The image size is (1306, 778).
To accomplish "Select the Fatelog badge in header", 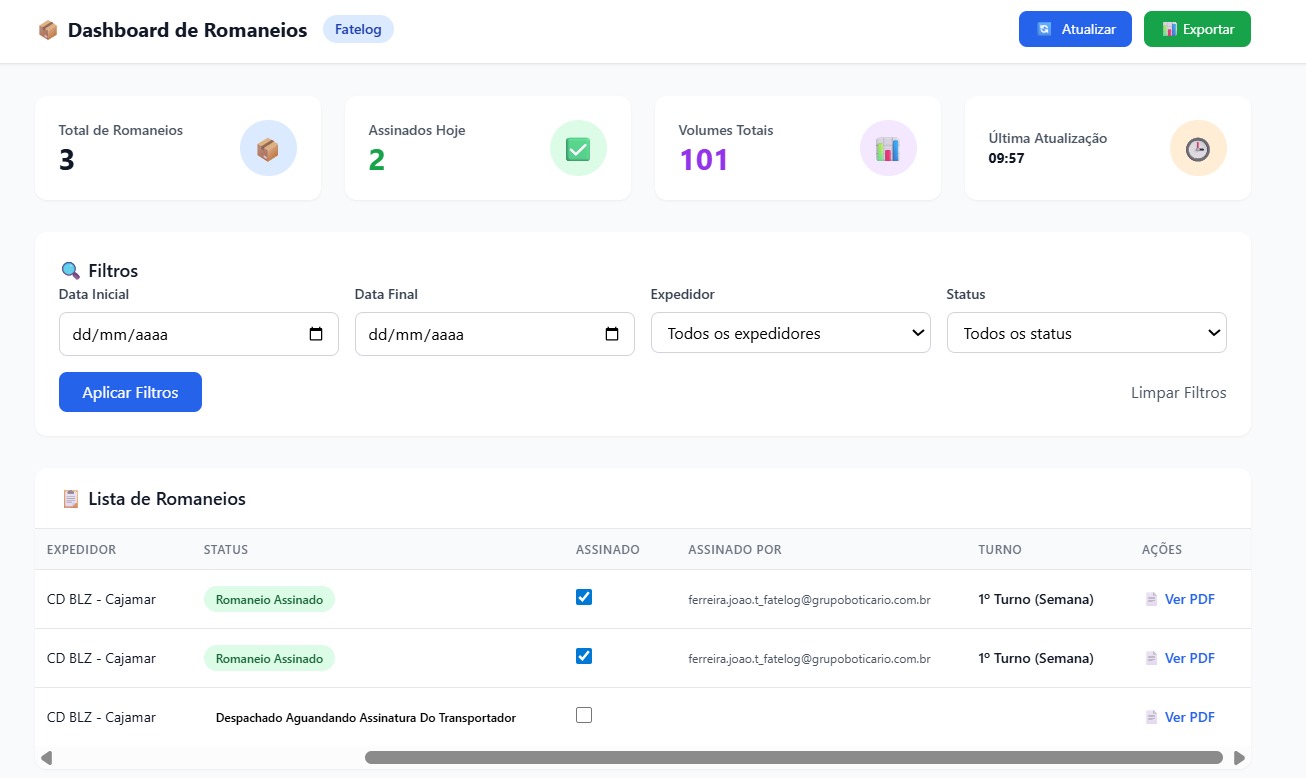I will click(x=358, y=30).
